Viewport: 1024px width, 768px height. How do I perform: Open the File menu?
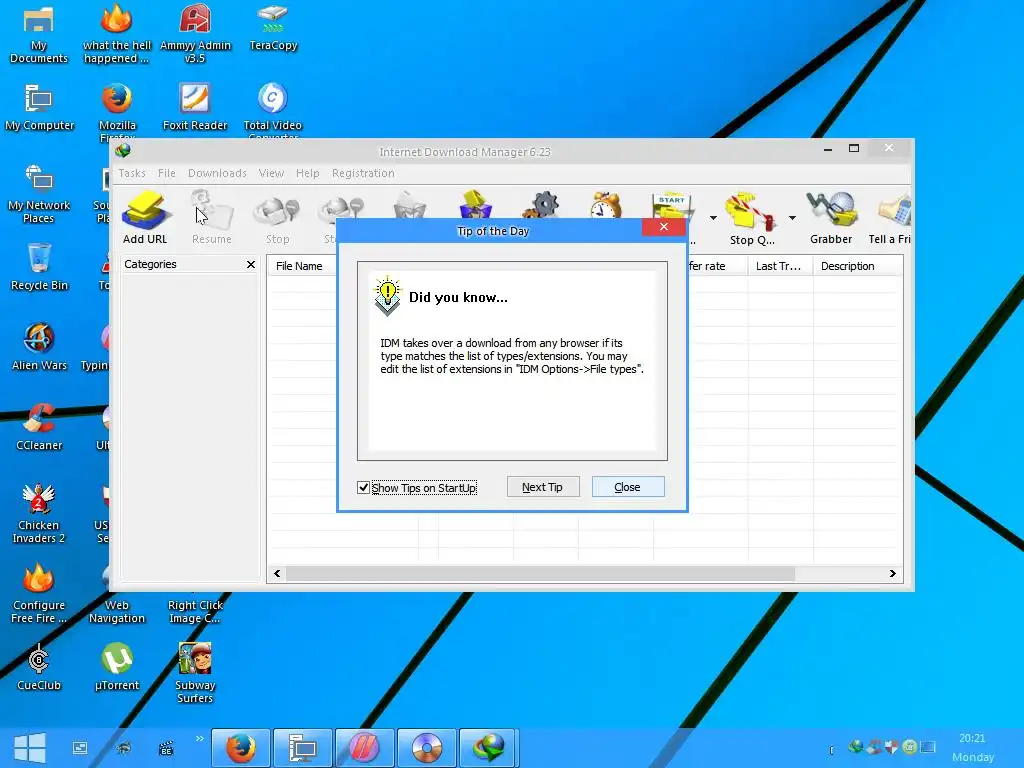coord(167,173)
